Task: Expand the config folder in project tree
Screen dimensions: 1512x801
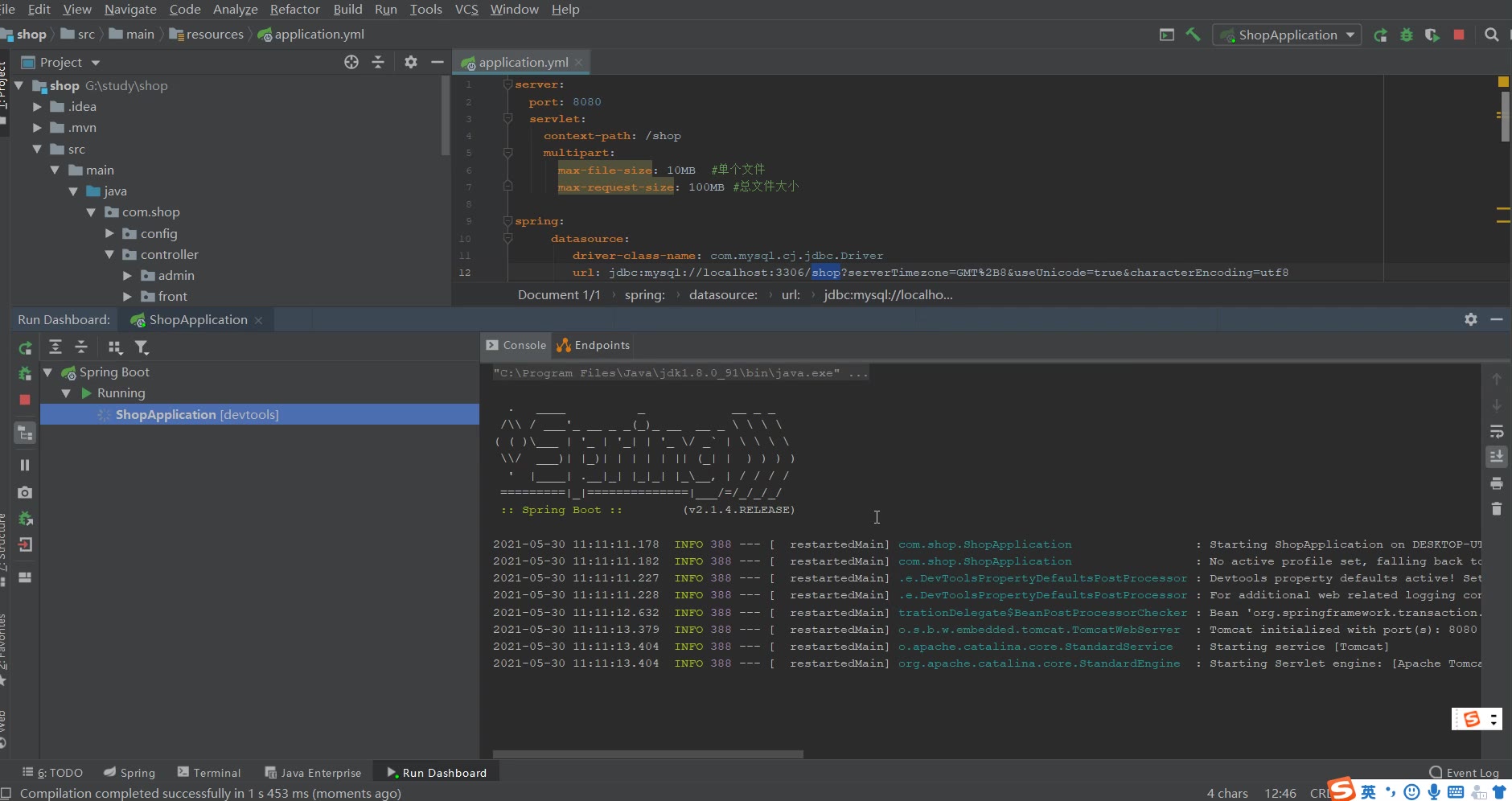Action: click(109, 233)
